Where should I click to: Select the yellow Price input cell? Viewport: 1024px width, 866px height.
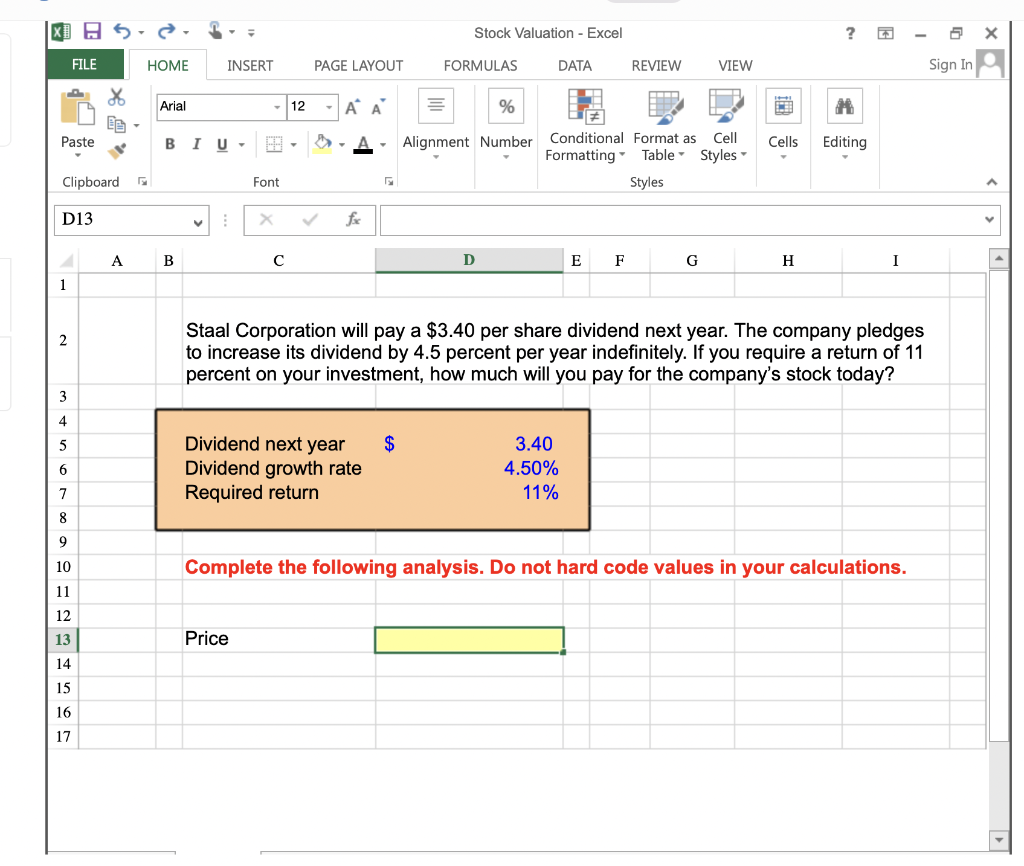pos(468,639)
